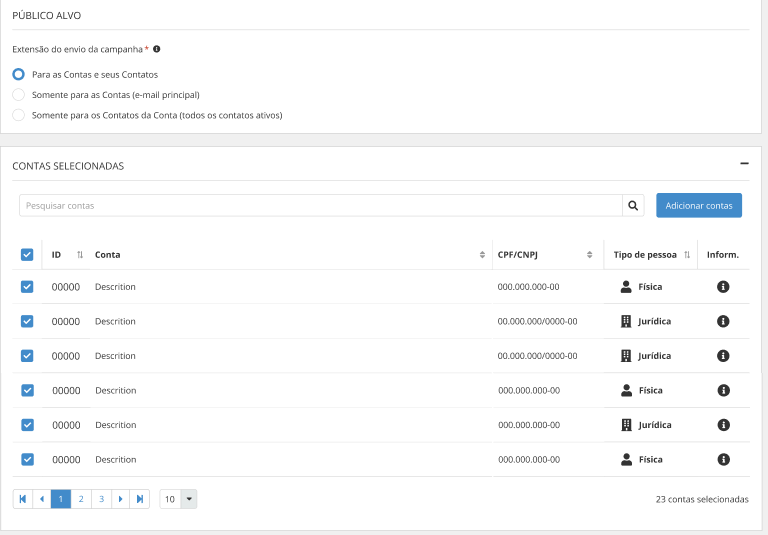
Task: Collapse the Contas Selecionadas panel
Action: [744, 164]
